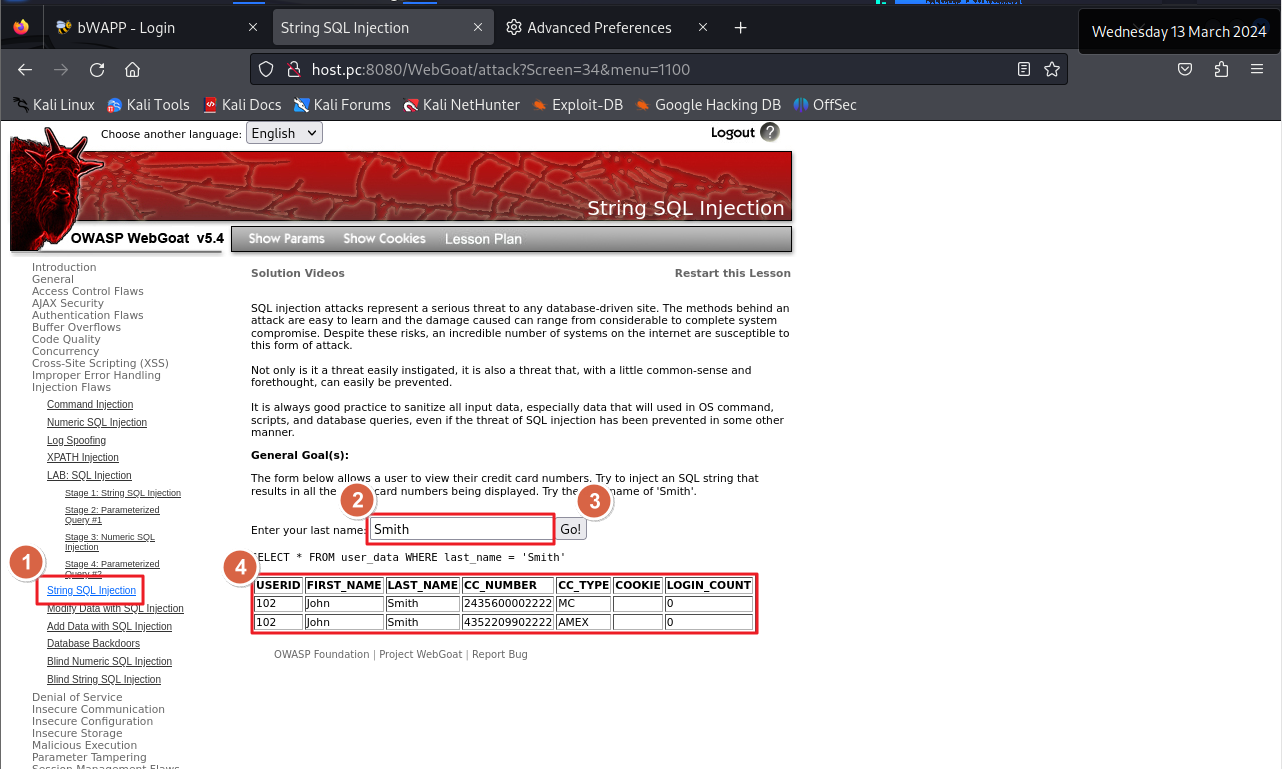Click the Logout link
Screen dimensions: 1283x769
(x=733, y=132)
